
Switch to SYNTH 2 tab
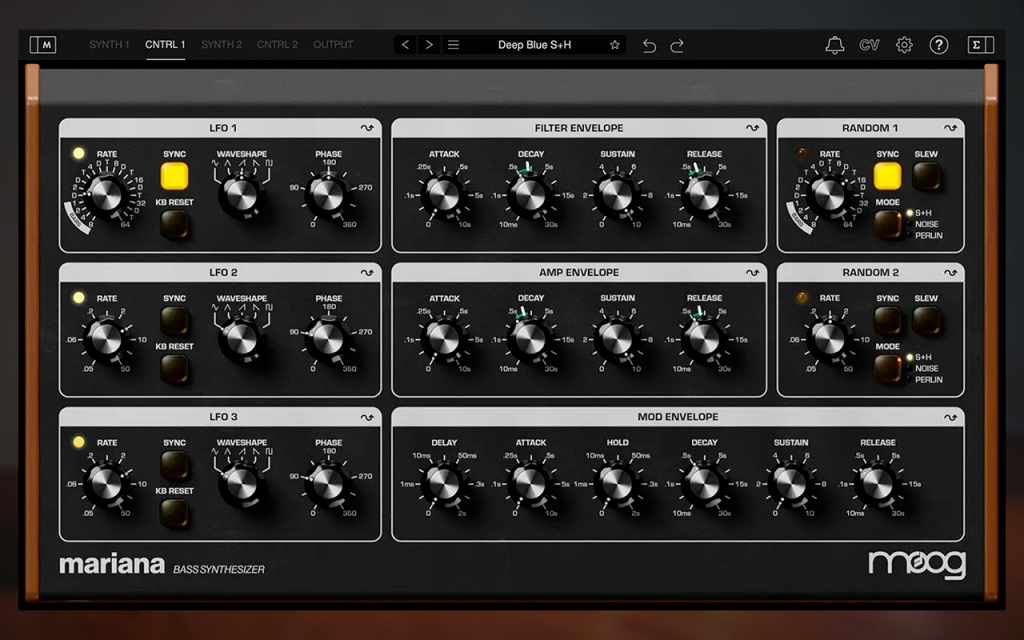click(221, 44)
